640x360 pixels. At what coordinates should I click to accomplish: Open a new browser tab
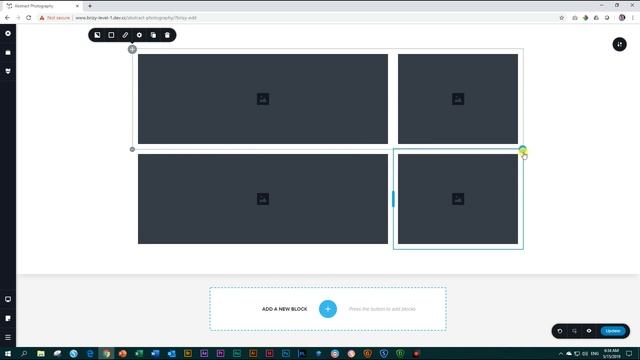tap(90, 6)
